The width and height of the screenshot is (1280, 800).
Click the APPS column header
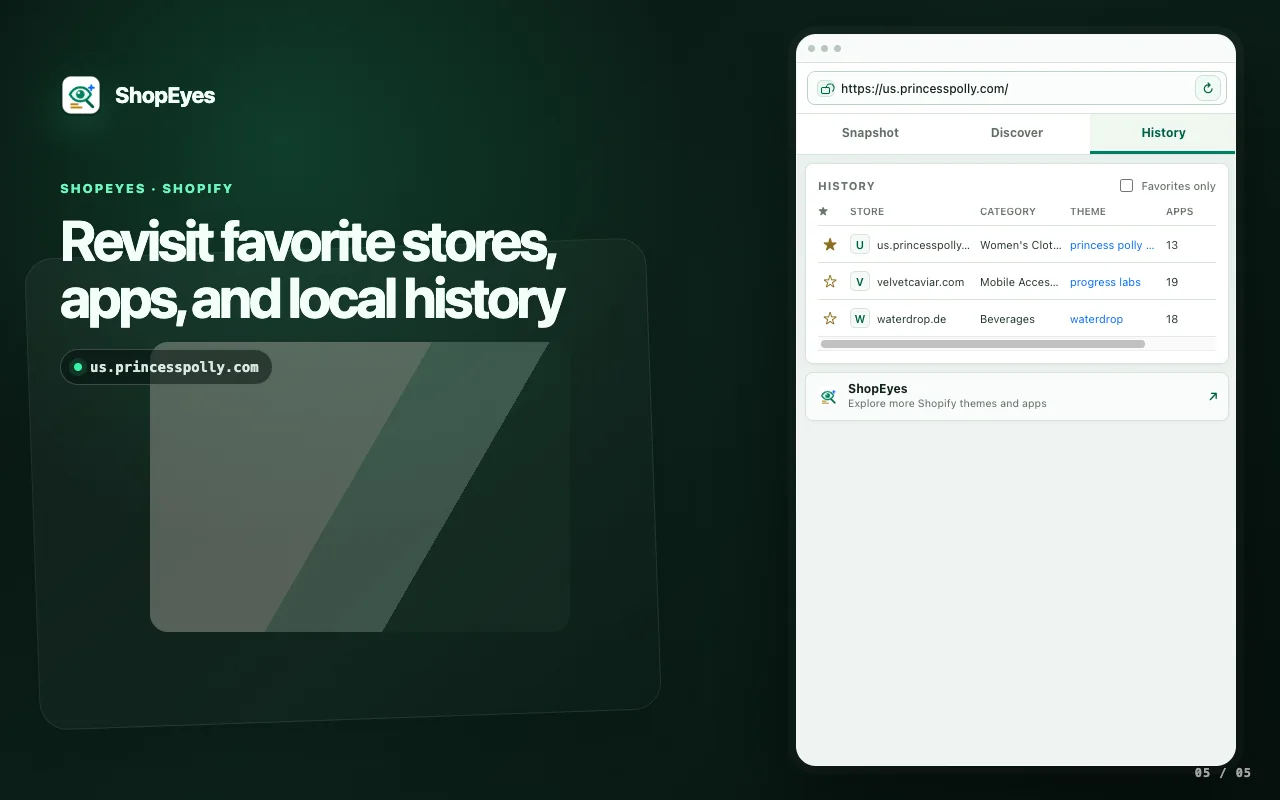1180,212
